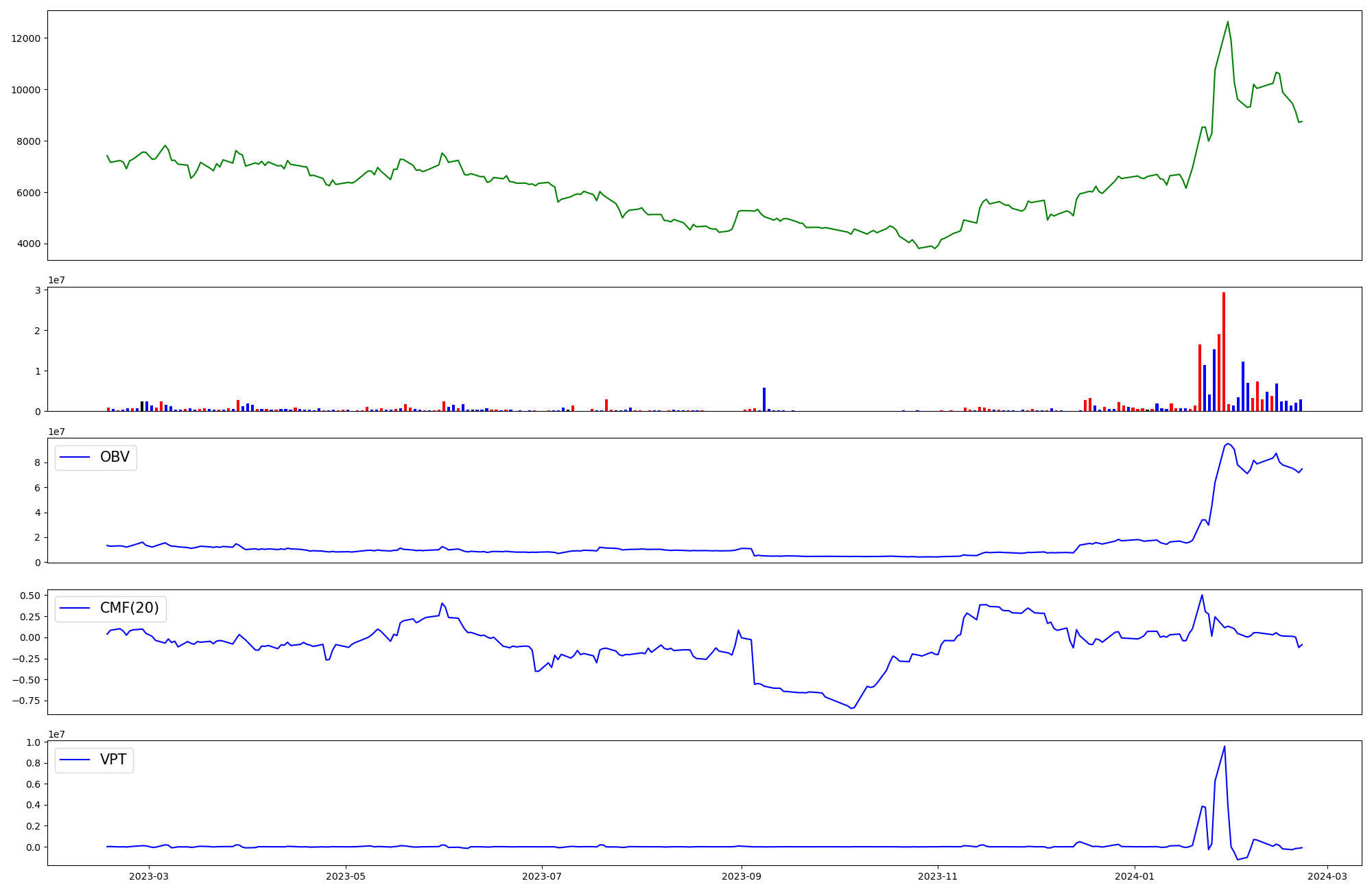Click the blue line swatch beside CMF(20)
Viewport: 1372px width, 892px height.
click(x=75, y=609)
